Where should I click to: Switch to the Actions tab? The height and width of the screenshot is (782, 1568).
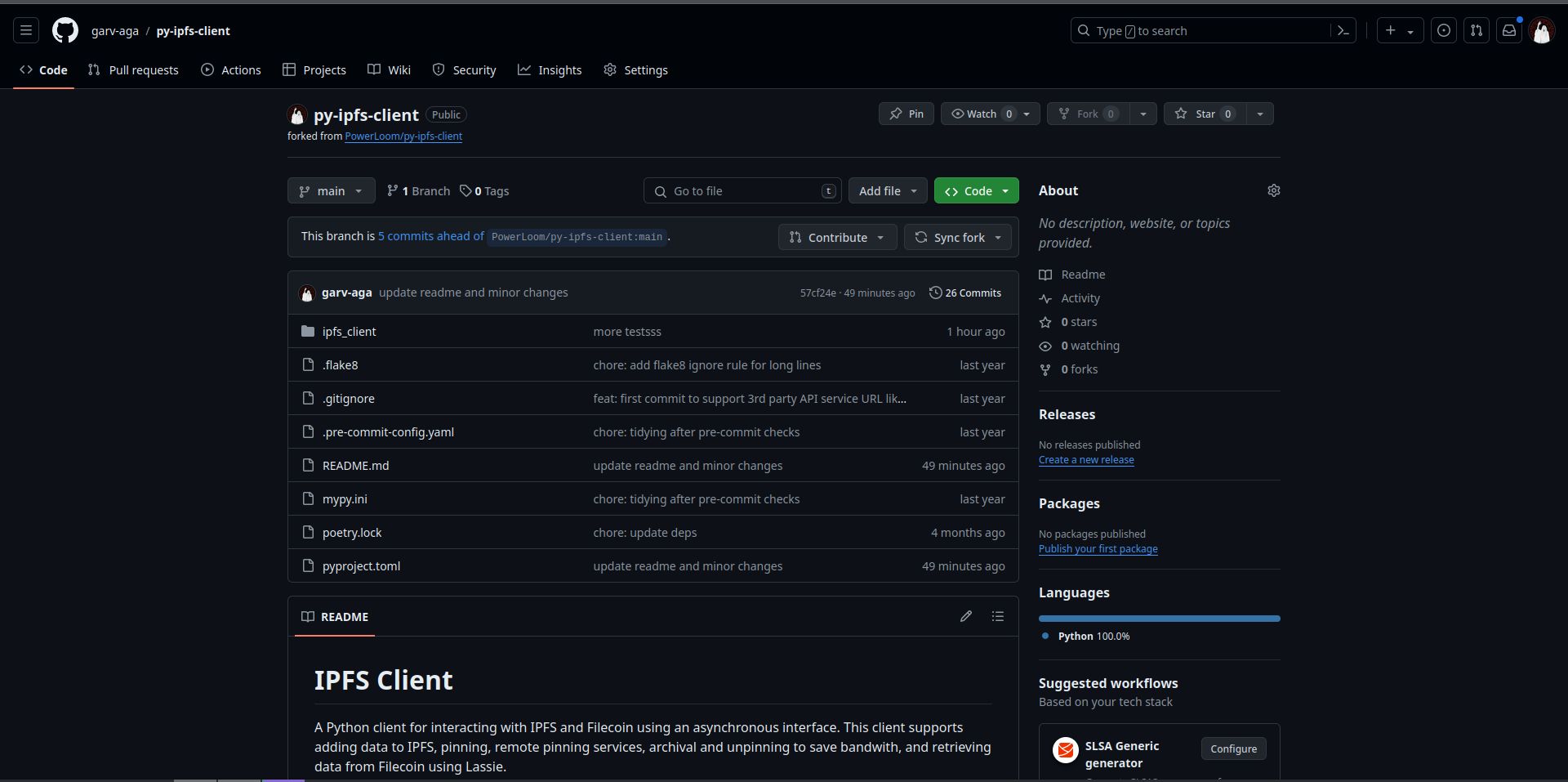click(x=231, y=70)
